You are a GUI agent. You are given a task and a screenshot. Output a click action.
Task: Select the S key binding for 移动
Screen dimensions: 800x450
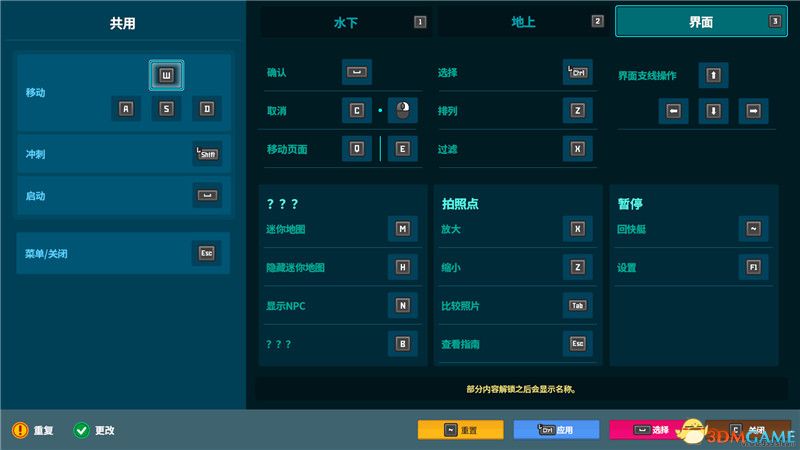pyautogui.click(x=166, y=109)
